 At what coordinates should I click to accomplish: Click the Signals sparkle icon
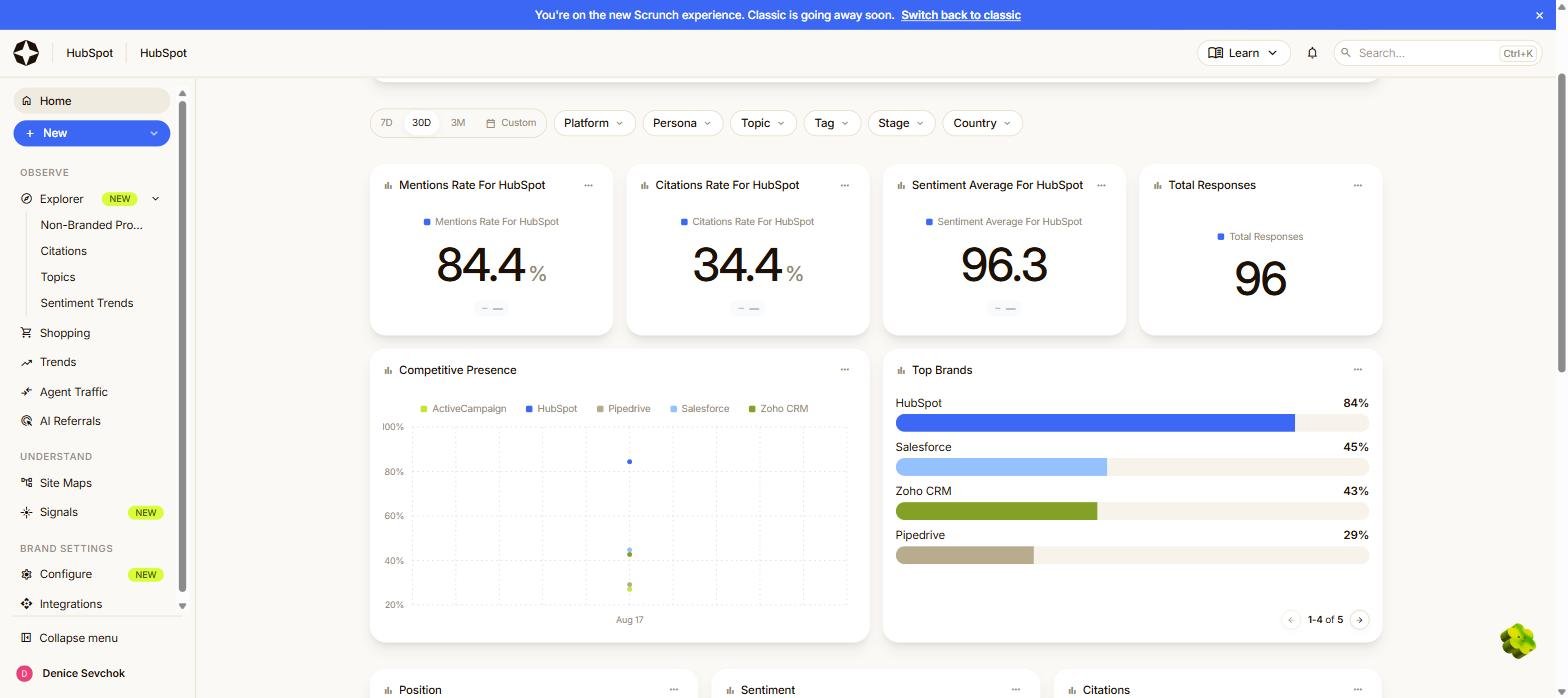point(26,512)
